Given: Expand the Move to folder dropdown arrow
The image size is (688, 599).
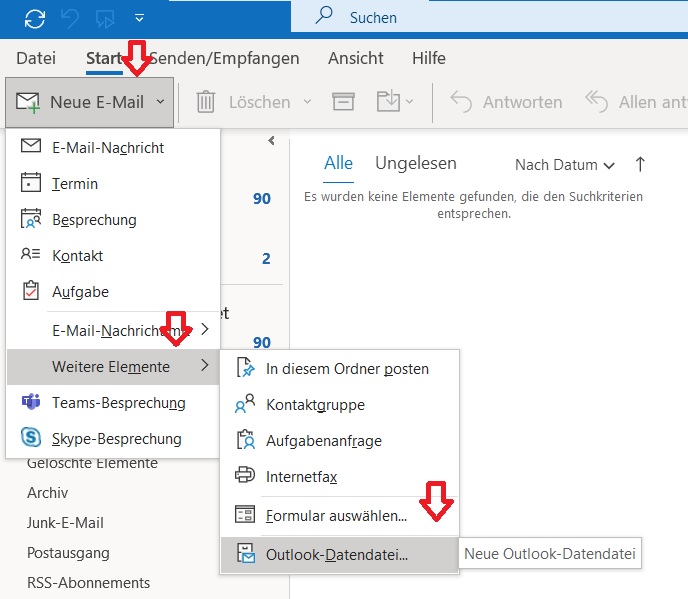Looking at the screenshot, I should click(x=409, y=102).
